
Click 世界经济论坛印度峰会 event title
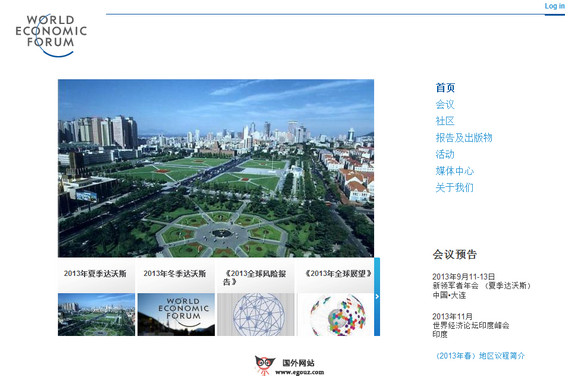(471, 325)
